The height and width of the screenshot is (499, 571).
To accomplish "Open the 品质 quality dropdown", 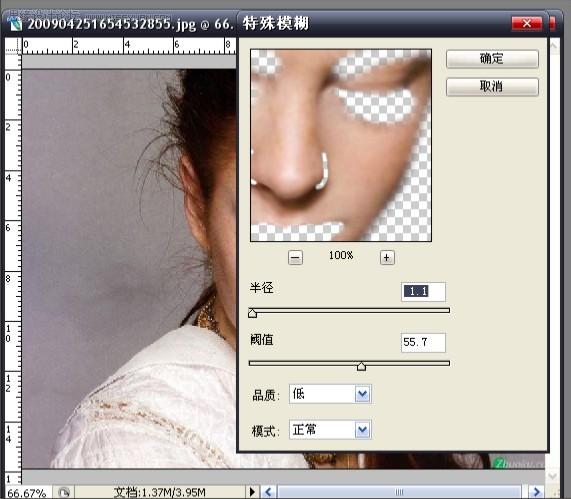I will pyautogui.click(x=330, y=394).
